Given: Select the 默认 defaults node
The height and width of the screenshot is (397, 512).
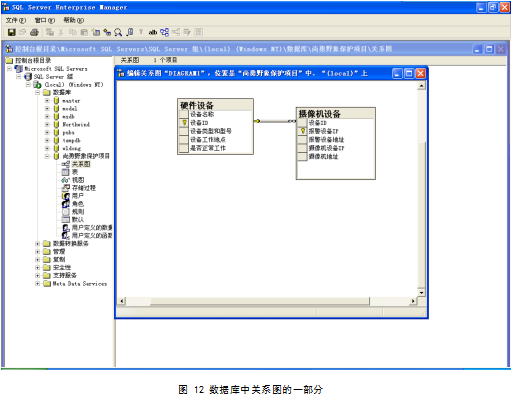Looking at the screenshot, I should pyautogui.click(x=78, y=220).
